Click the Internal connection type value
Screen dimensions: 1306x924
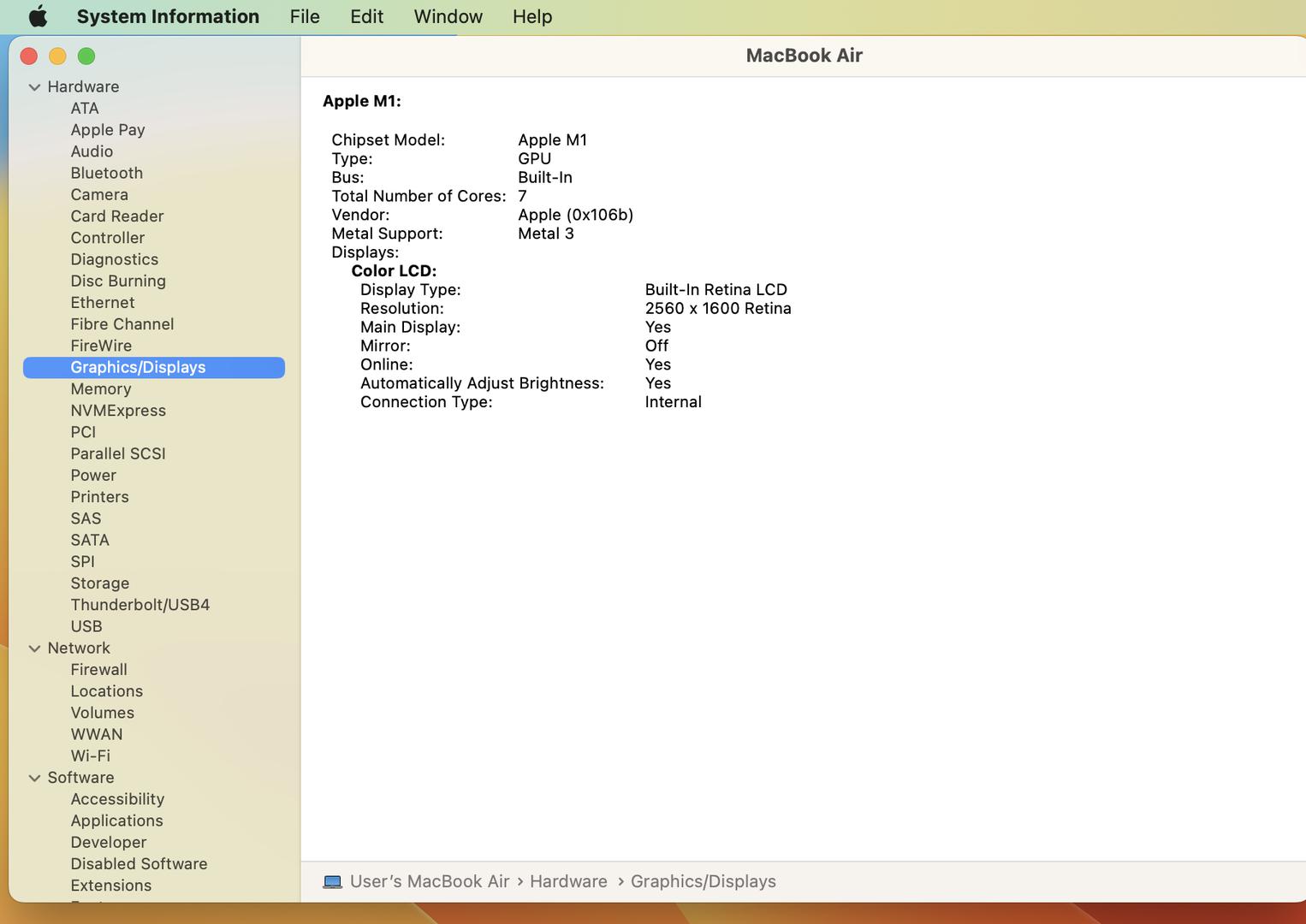tap(673, 402)
